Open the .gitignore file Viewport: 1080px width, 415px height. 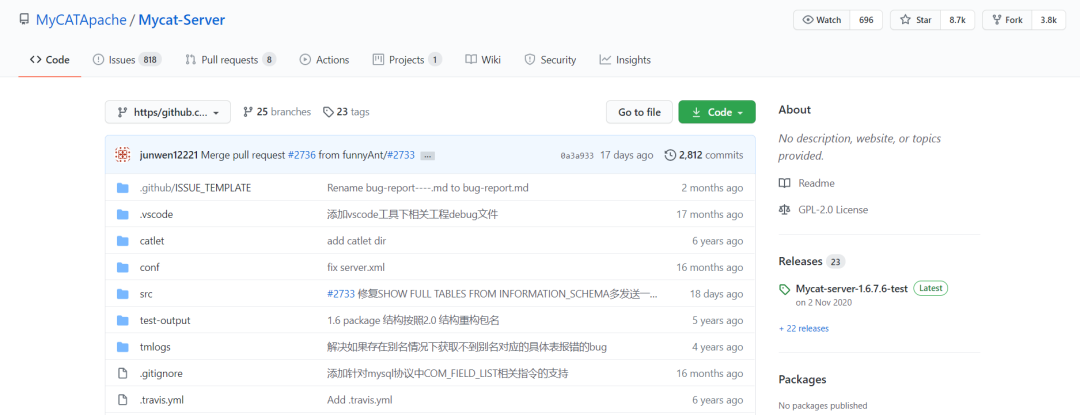pyautogui.click(x=160, y=373)
